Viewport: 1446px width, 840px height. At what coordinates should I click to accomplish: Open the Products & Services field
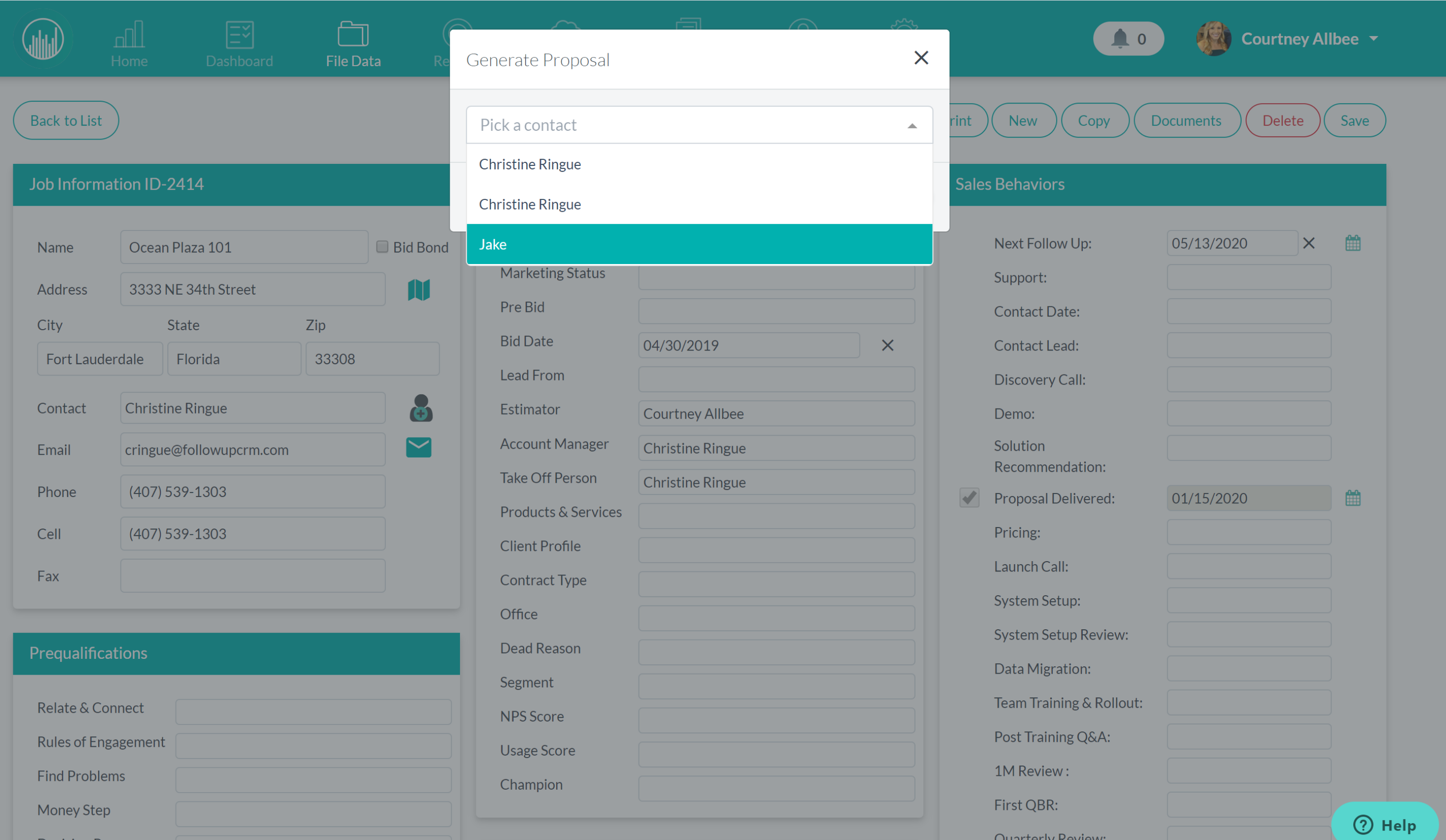pyautogui.click(x=776, y=516)
